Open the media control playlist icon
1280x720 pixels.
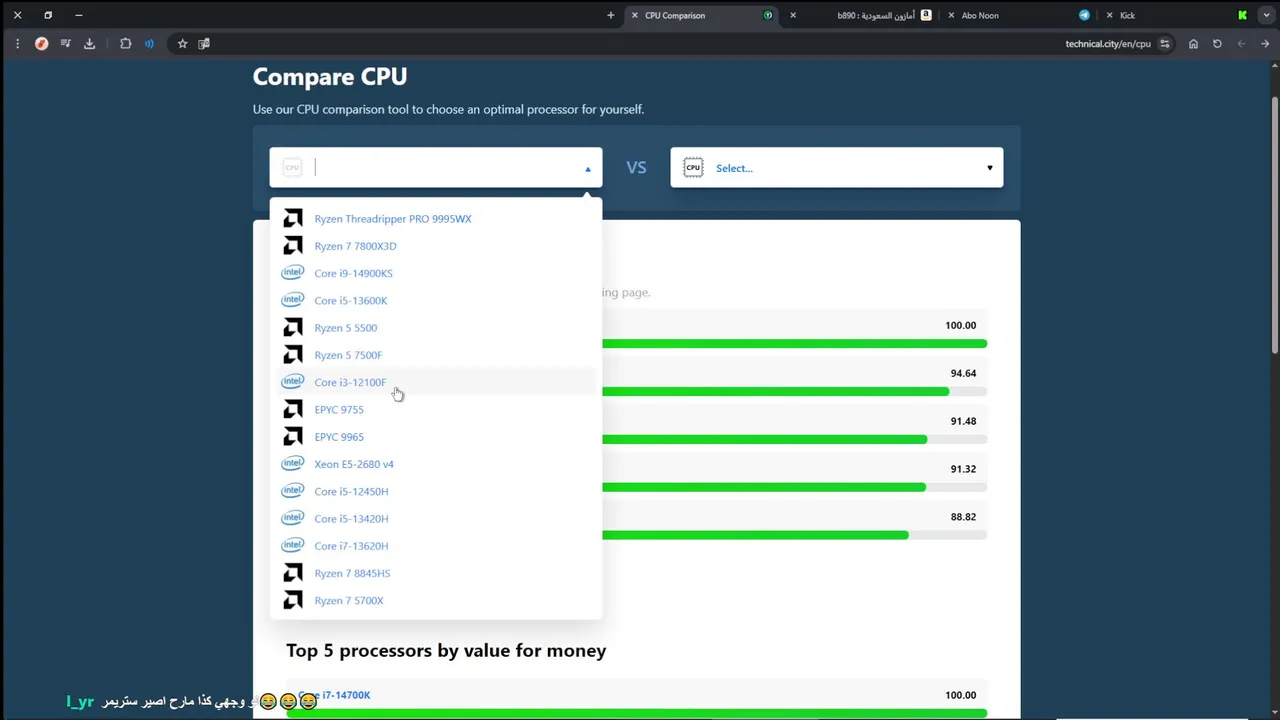point(65,44)
